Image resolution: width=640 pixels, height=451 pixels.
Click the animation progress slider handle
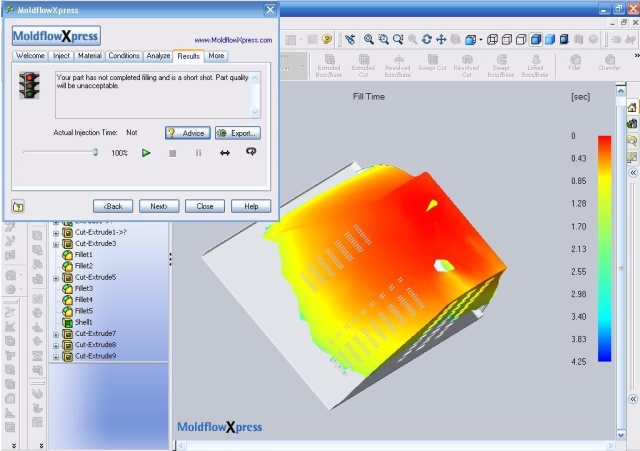click(x=95, y=152)
